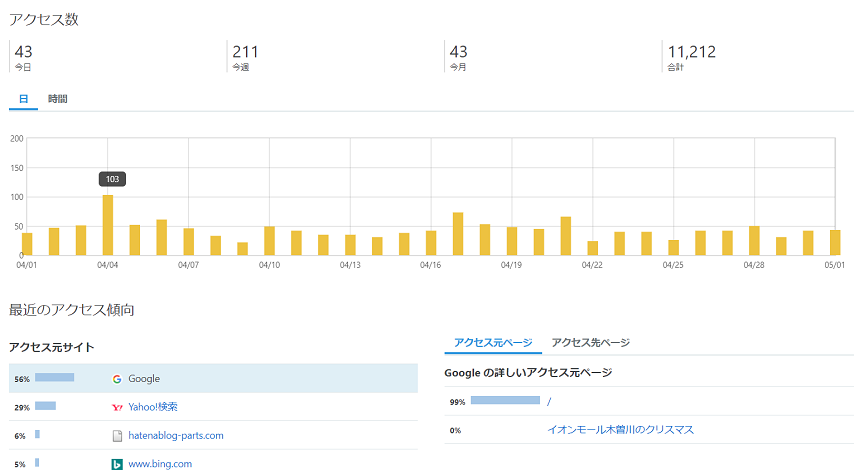Click the 05/01 bar in chart

point(835,242)
